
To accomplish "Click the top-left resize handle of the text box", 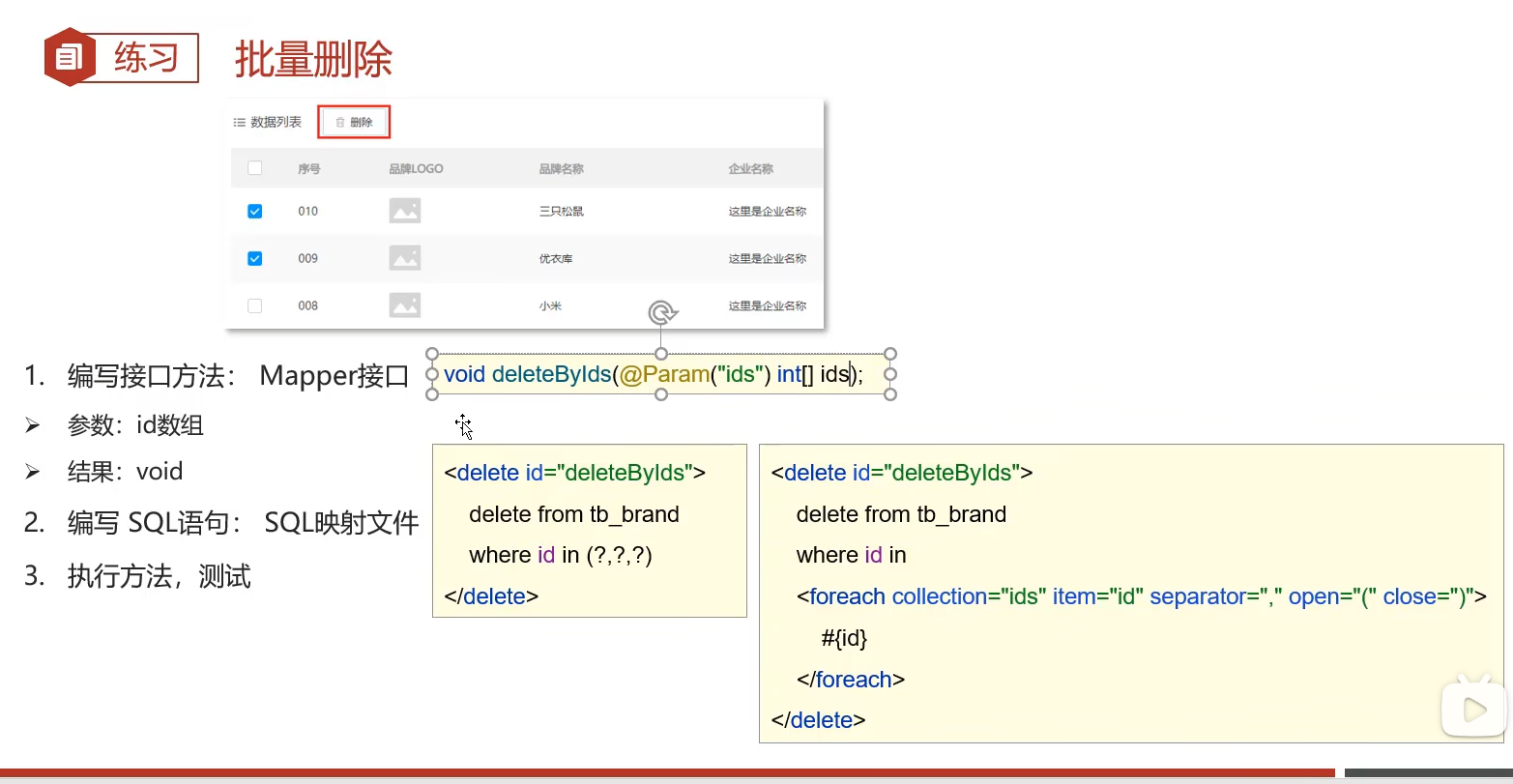I will (x=432, y=355).
